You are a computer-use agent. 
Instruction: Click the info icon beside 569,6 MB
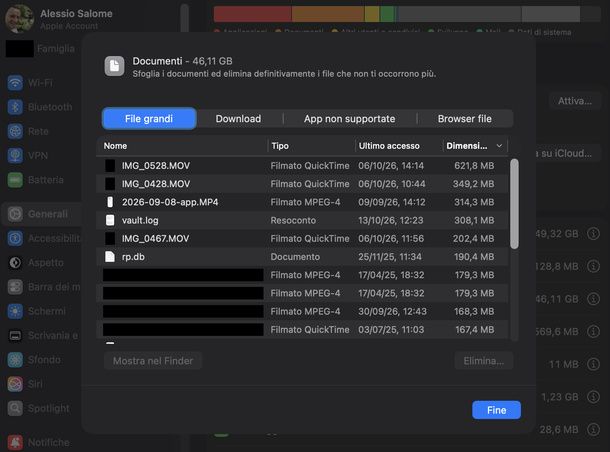tap(593, 331)
